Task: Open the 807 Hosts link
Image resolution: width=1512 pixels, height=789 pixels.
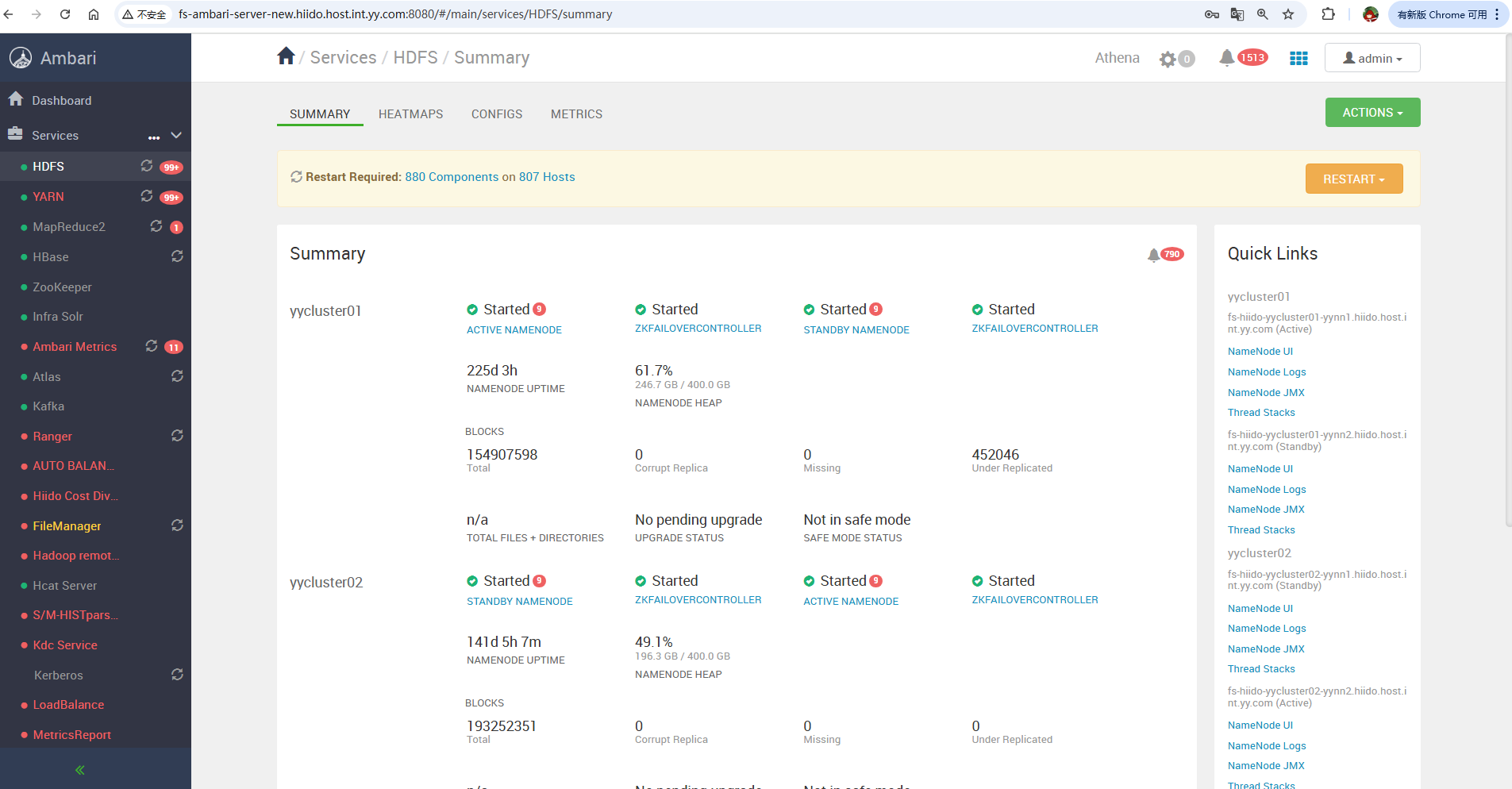Action: [x=547, y=177]
